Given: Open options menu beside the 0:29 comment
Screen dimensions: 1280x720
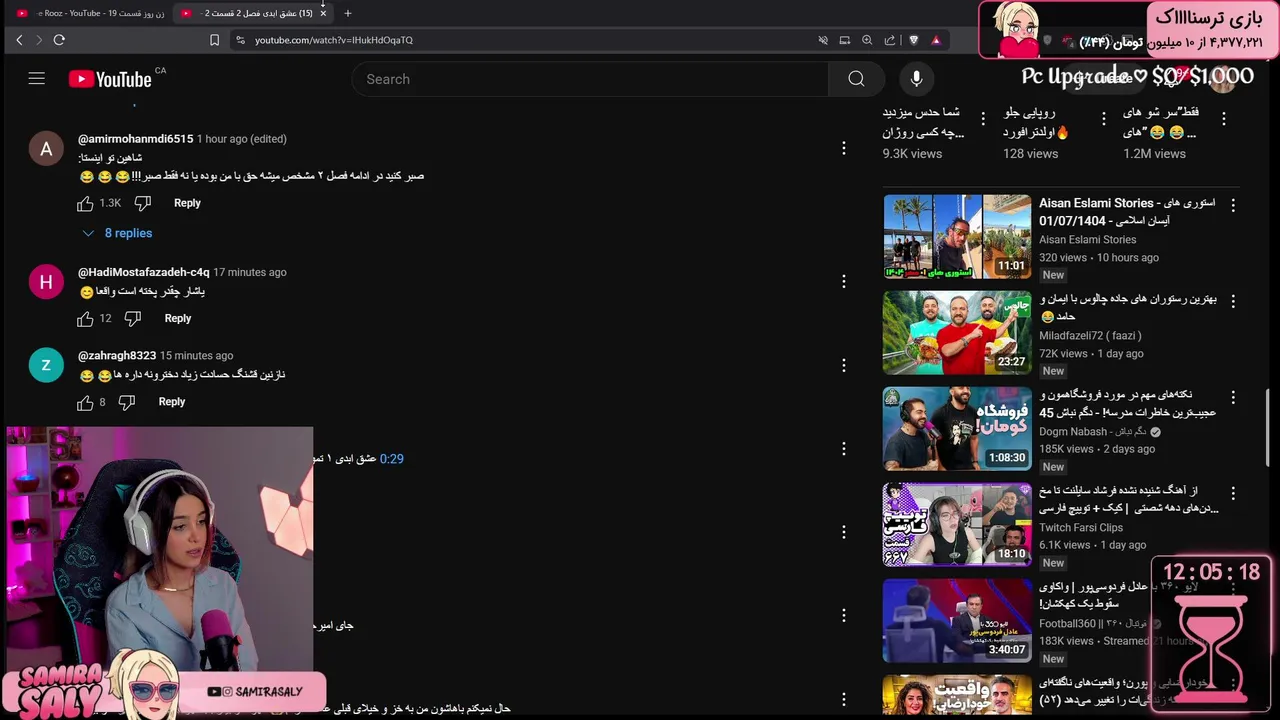Looking at the screenshot, I should [844, 449].
